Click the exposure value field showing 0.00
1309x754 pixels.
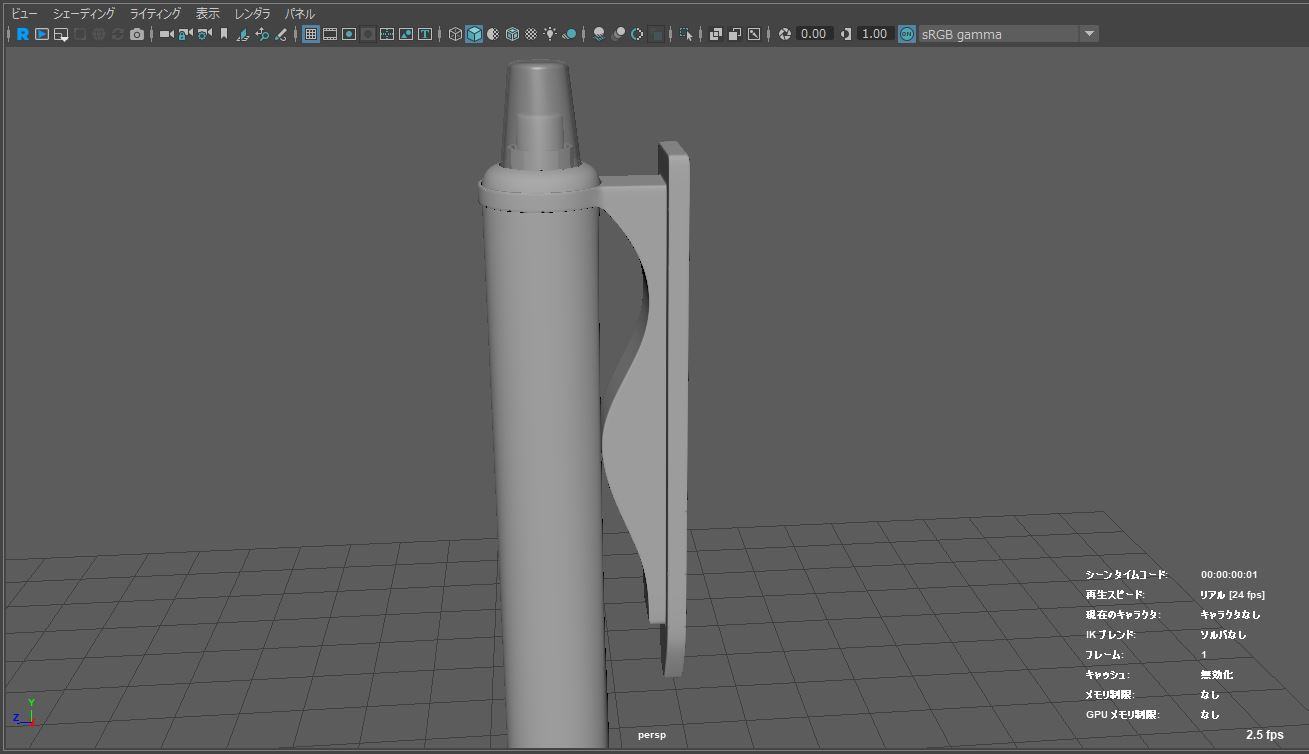[x=814, y=34]
